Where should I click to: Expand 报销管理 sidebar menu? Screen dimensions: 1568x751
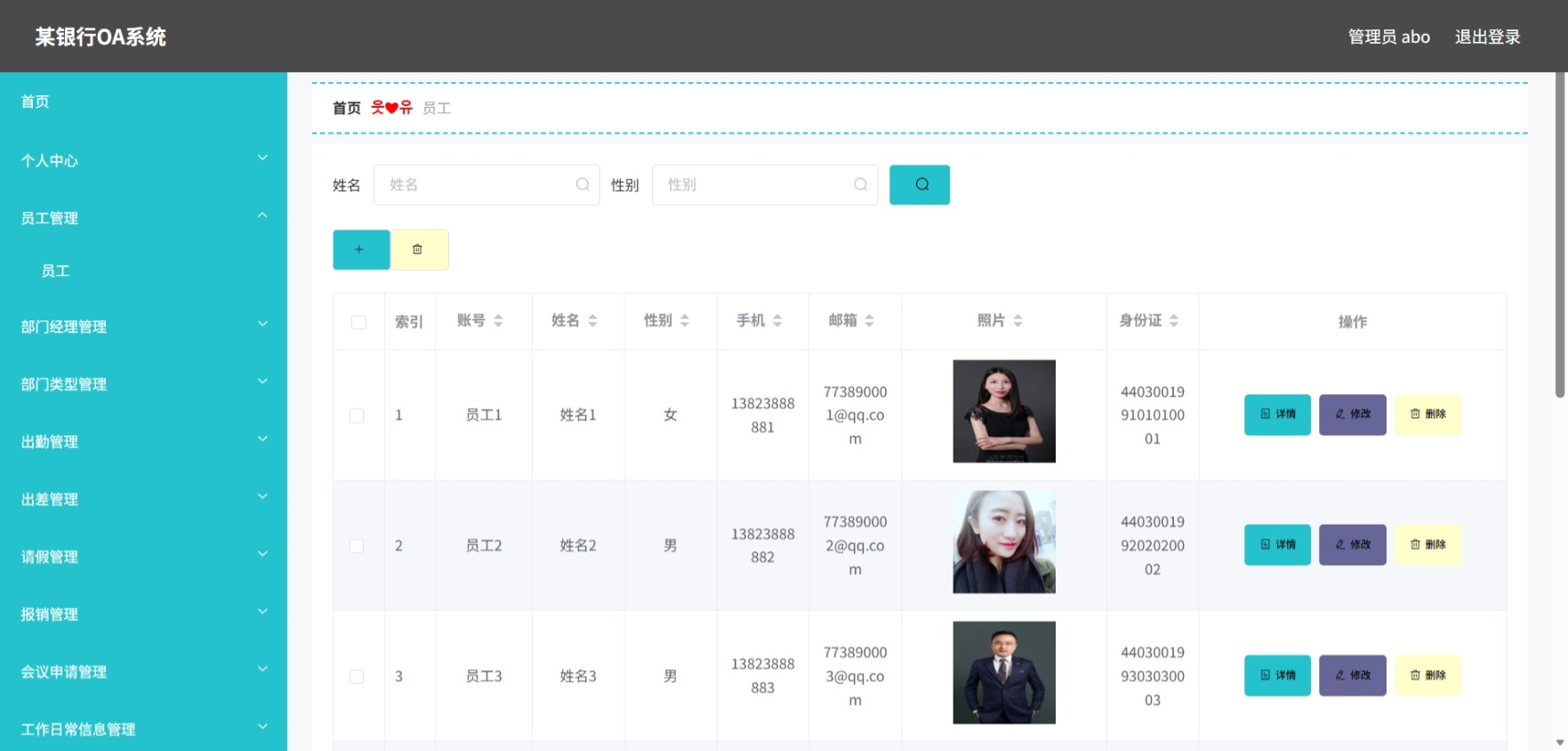143,614
